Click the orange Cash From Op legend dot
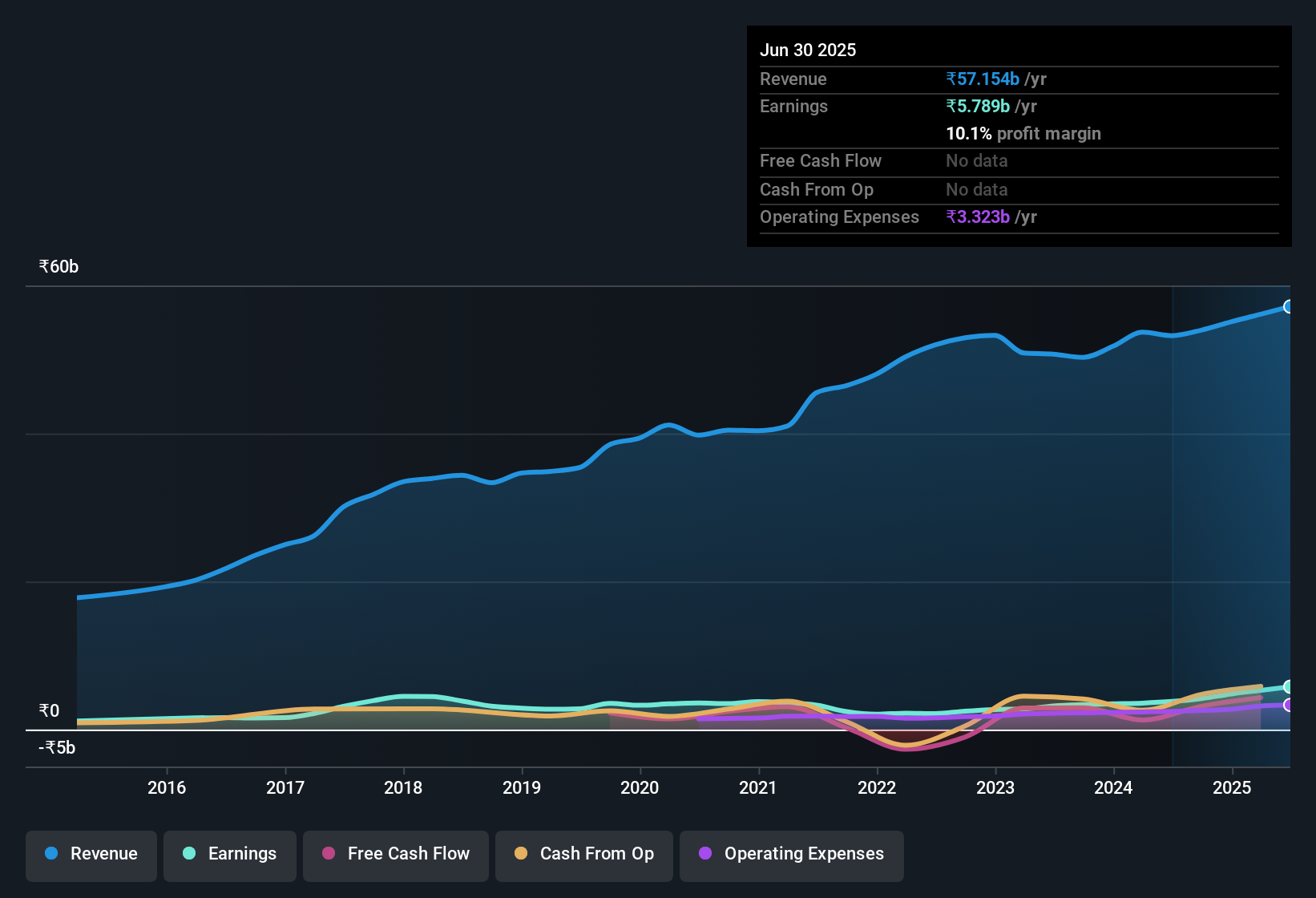 520,854
